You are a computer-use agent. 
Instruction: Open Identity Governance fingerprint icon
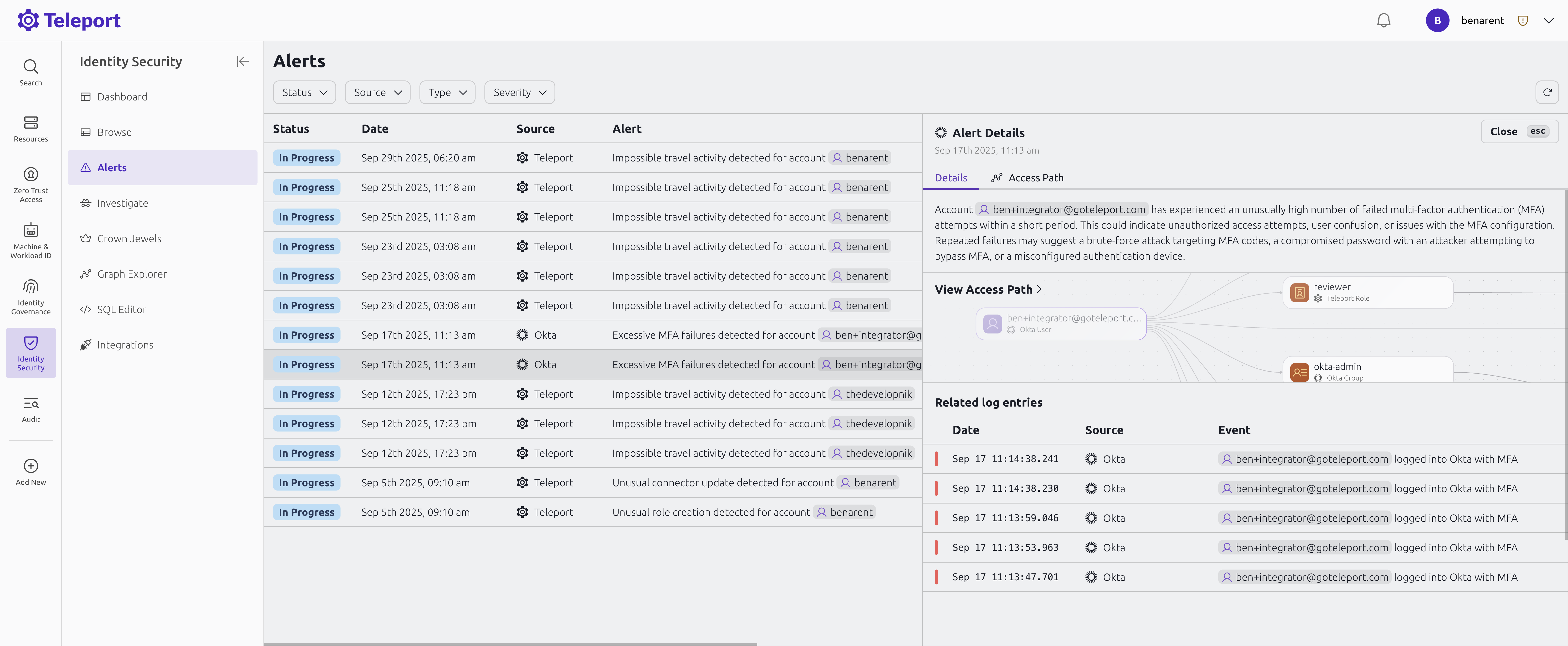point(30,286)
